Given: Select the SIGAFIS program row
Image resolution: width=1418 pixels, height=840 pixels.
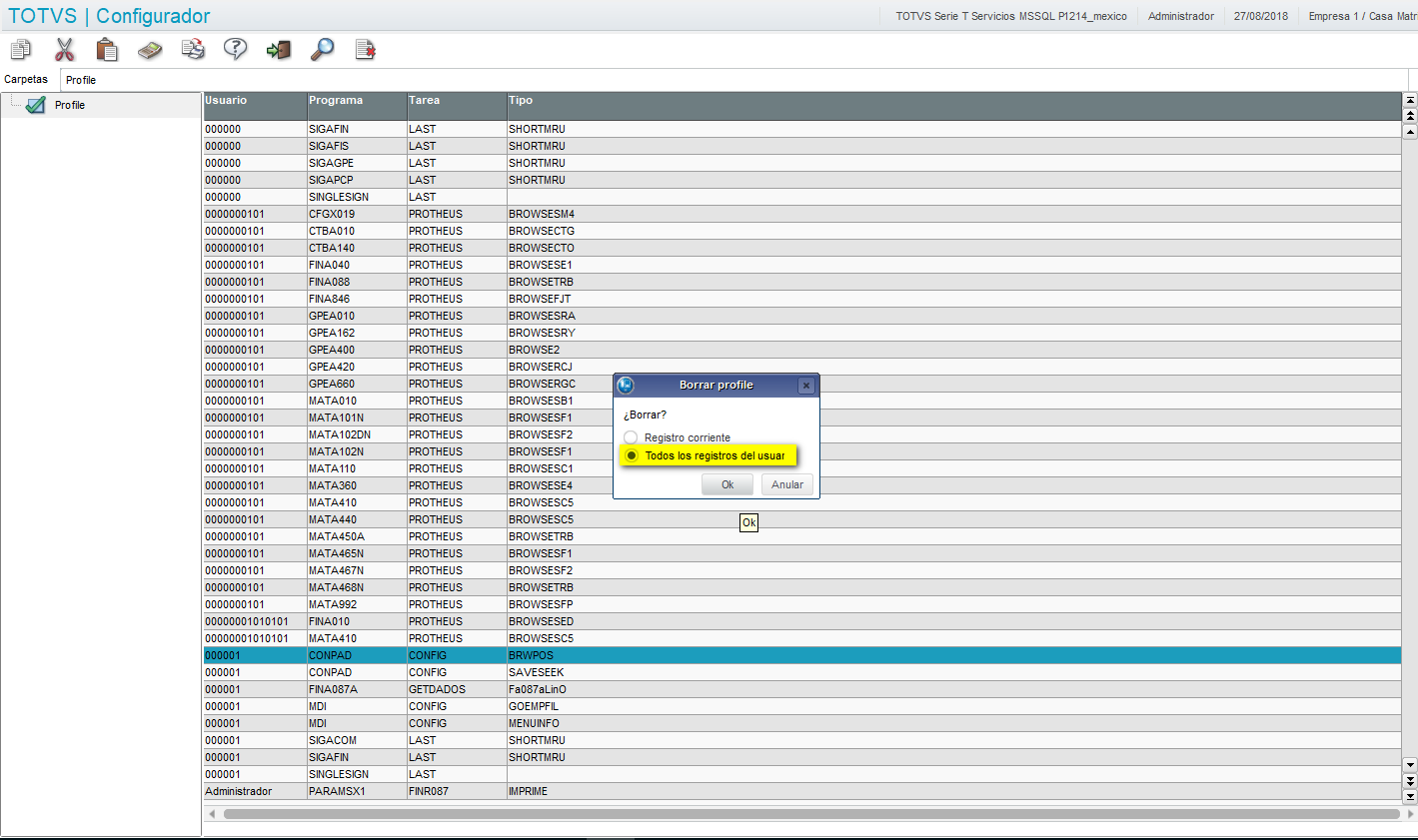Looking at the screenshot, I should tap(802, 146).
